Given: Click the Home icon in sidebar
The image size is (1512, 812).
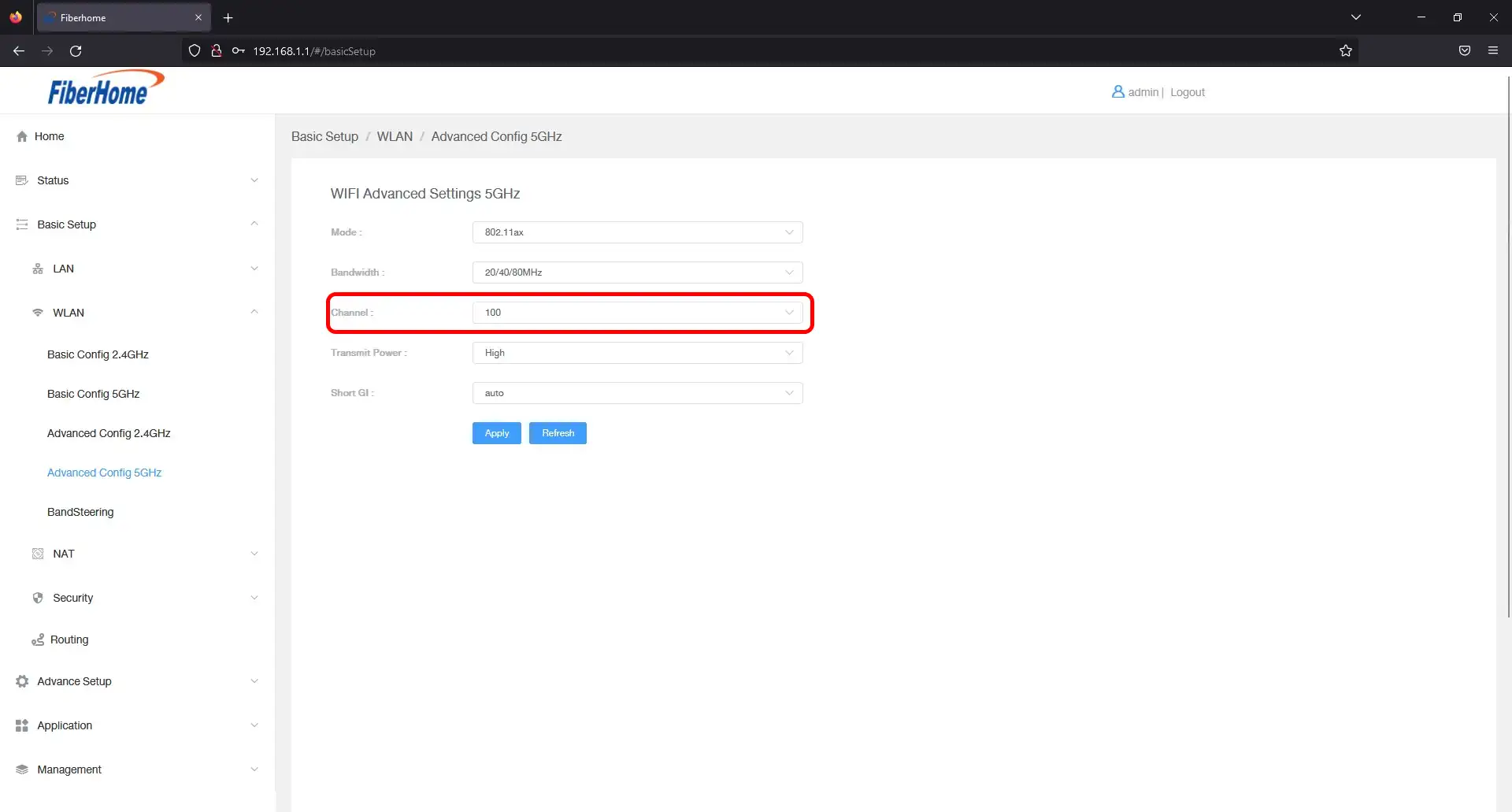Looking at the screenshot, I should (x=22, y=136).
